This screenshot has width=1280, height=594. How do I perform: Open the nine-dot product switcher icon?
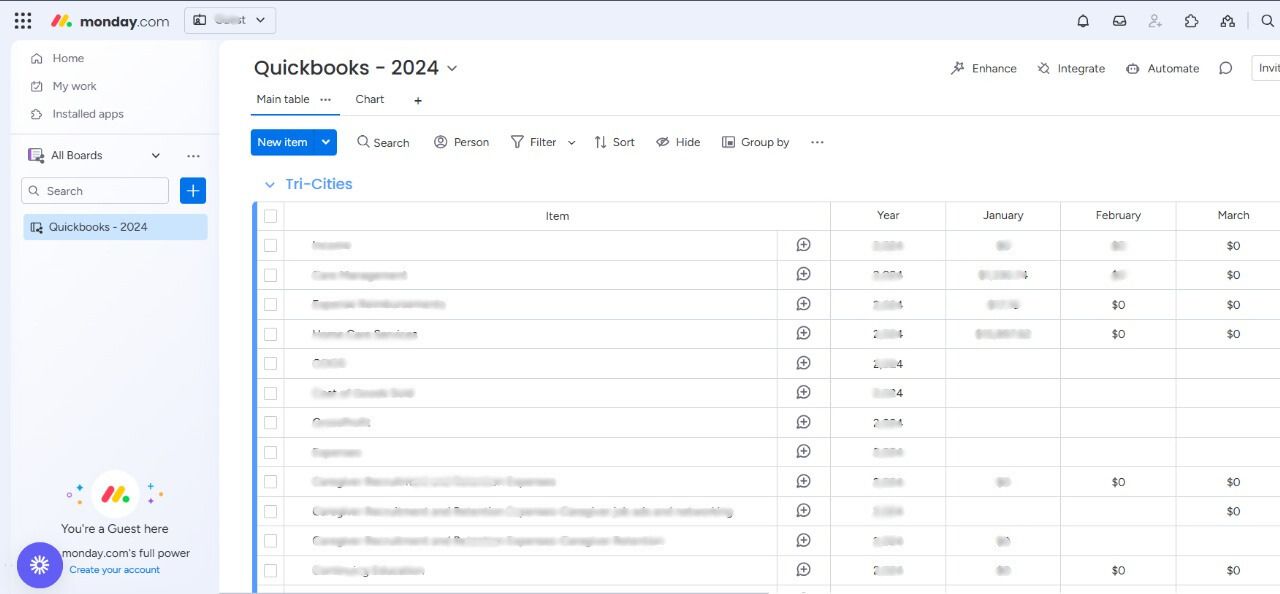click(23, 21)
